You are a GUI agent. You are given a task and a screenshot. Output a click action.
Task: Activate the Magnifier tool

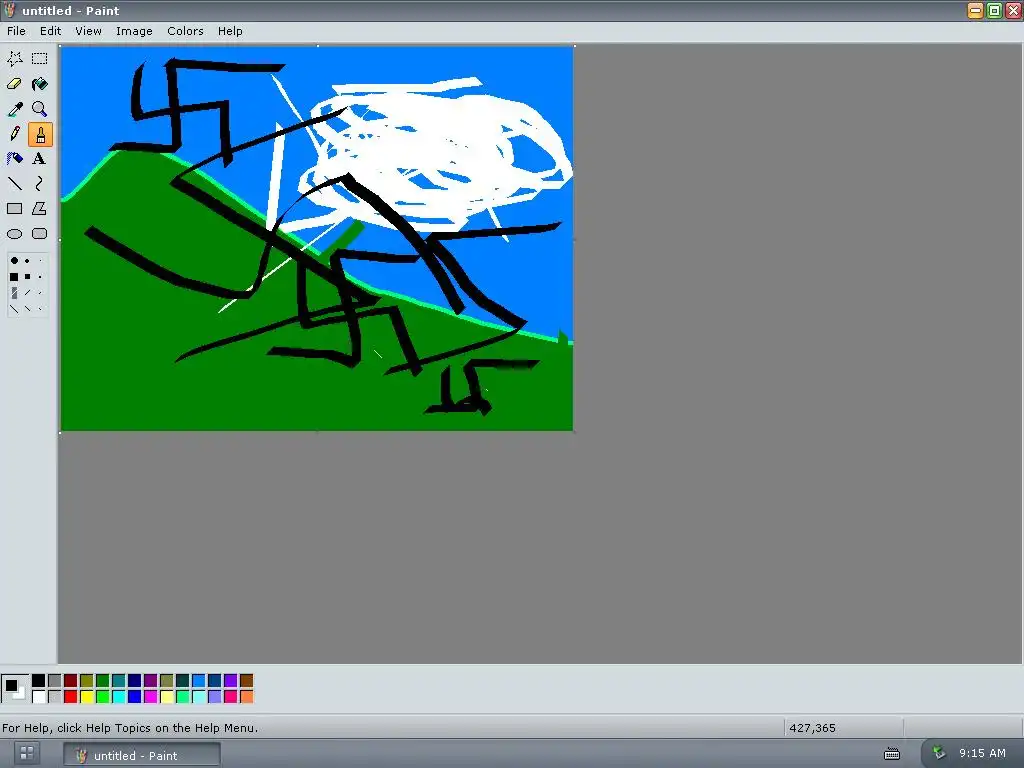(x=40, y=109)
